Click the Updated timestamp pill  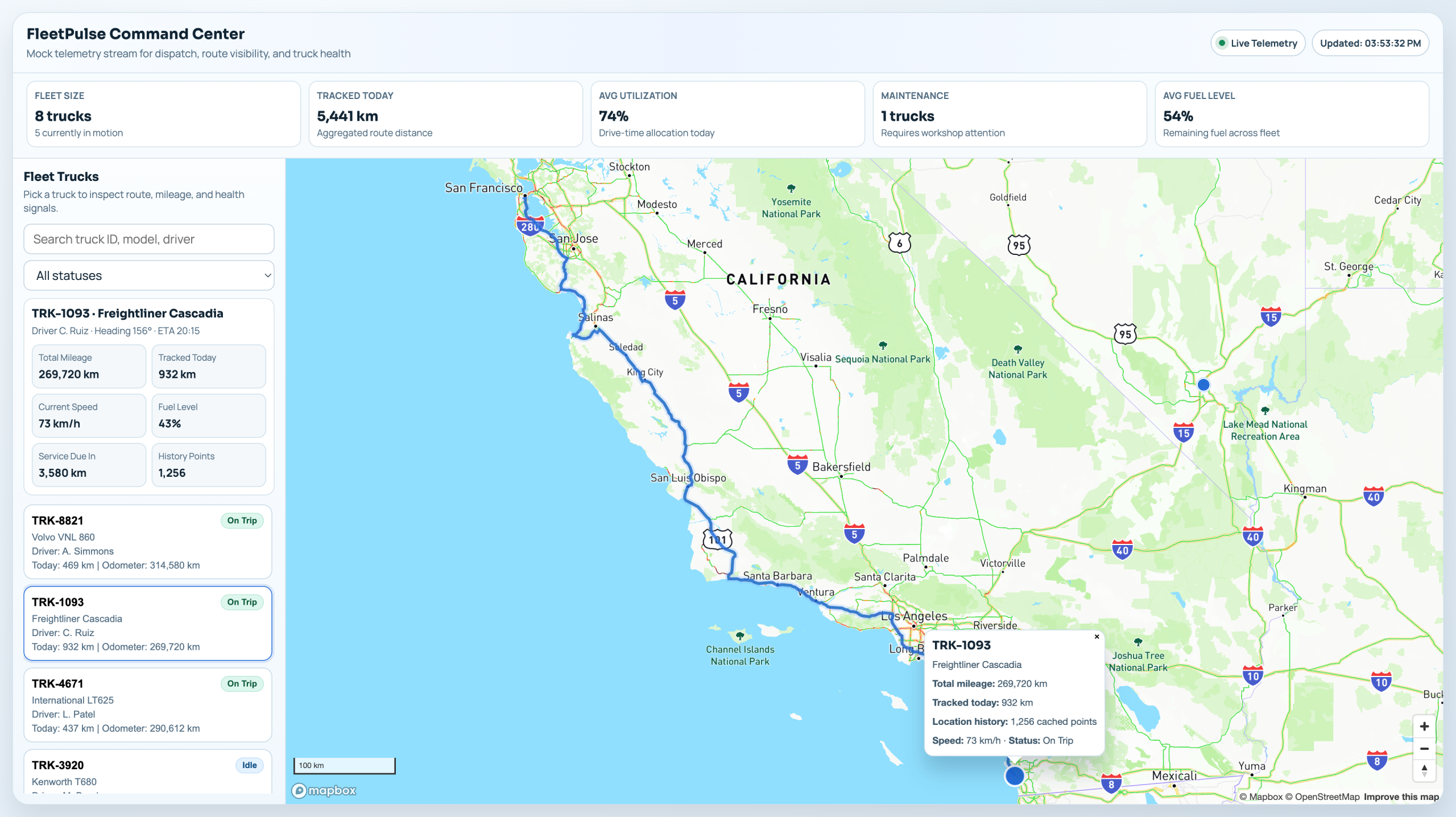pyautogui.click(x=1370, y=43)
